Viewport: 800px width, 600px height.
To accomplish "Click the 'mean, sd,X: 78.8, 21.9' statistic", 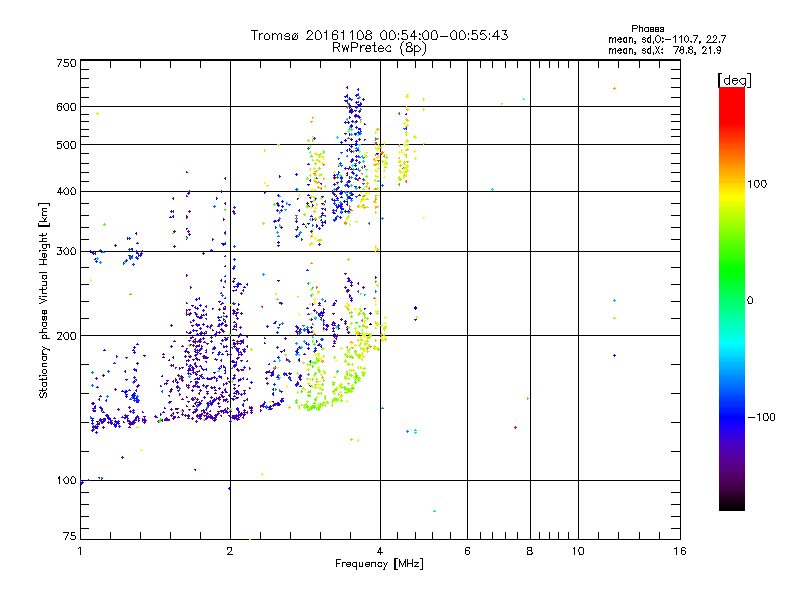I will pos(665,50).
